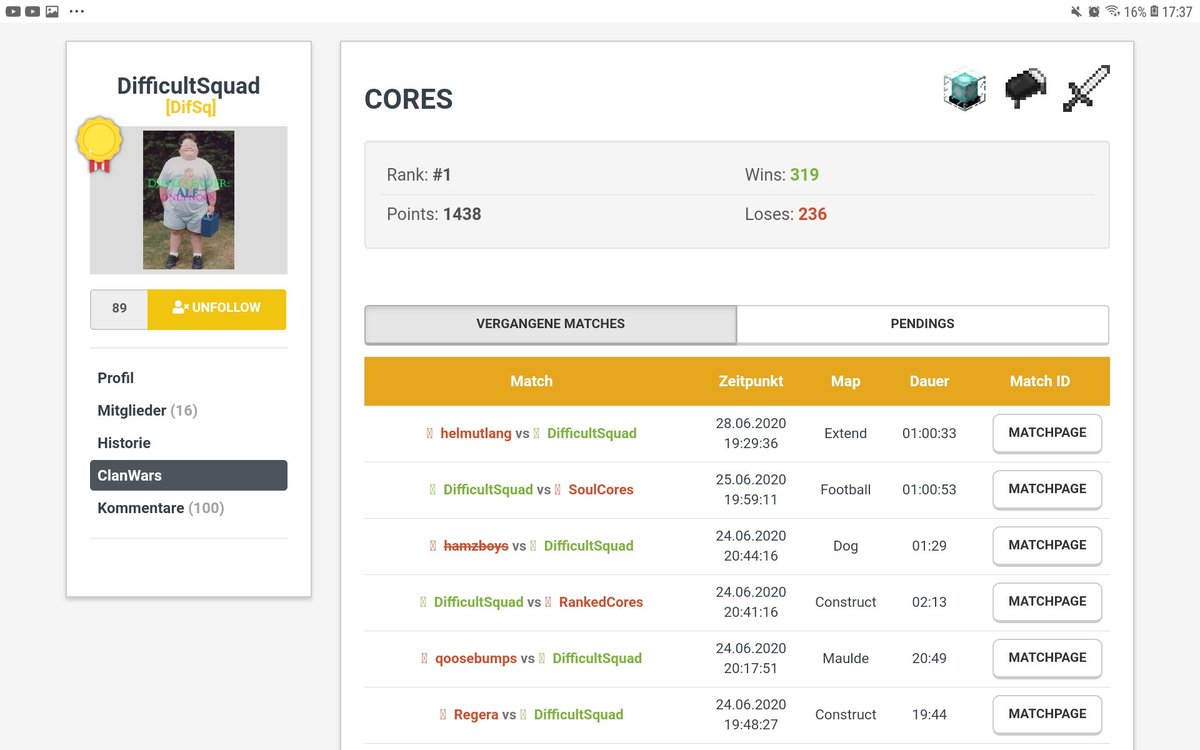Click the Match column header
Screen dimensions: 1200x750
pos(531,381)
